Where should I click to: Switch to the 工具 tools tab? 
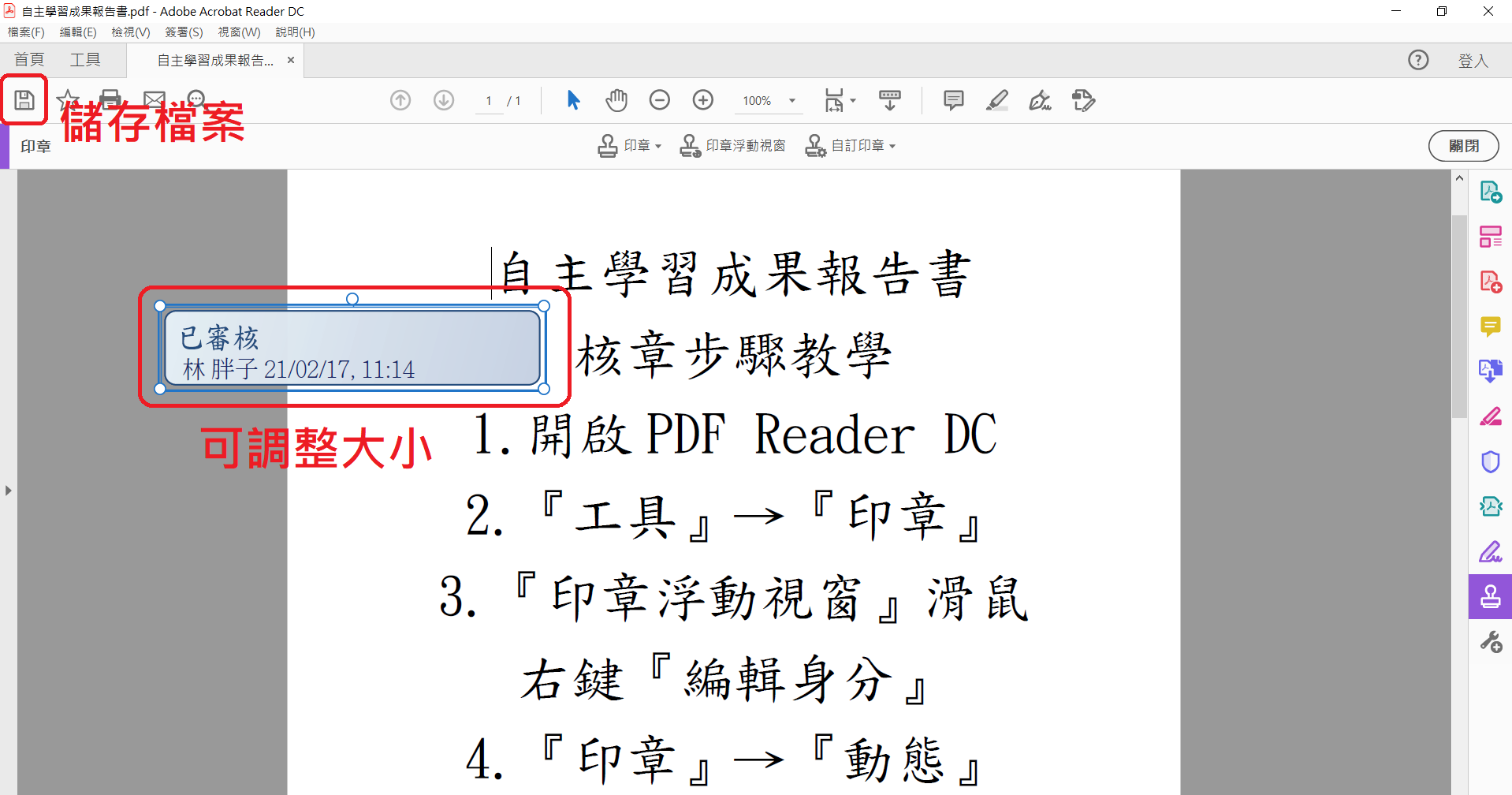click(85, 60)
